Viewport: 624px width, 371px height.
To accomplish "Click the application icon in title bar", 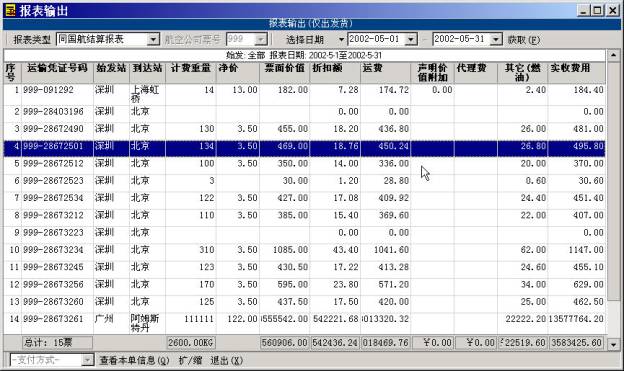I will tap(10, 10).
